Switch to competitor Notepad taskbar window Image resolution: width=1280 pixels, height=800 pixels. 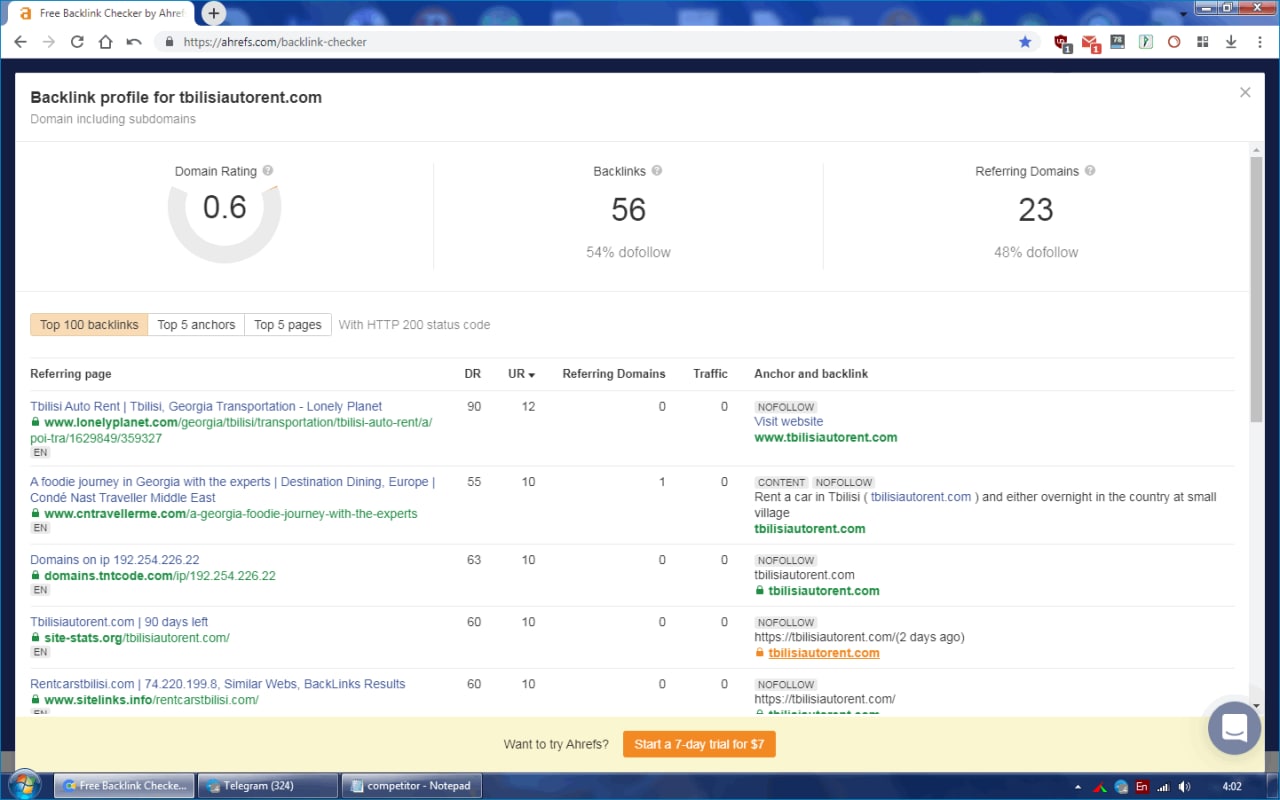tap(411, 786)
